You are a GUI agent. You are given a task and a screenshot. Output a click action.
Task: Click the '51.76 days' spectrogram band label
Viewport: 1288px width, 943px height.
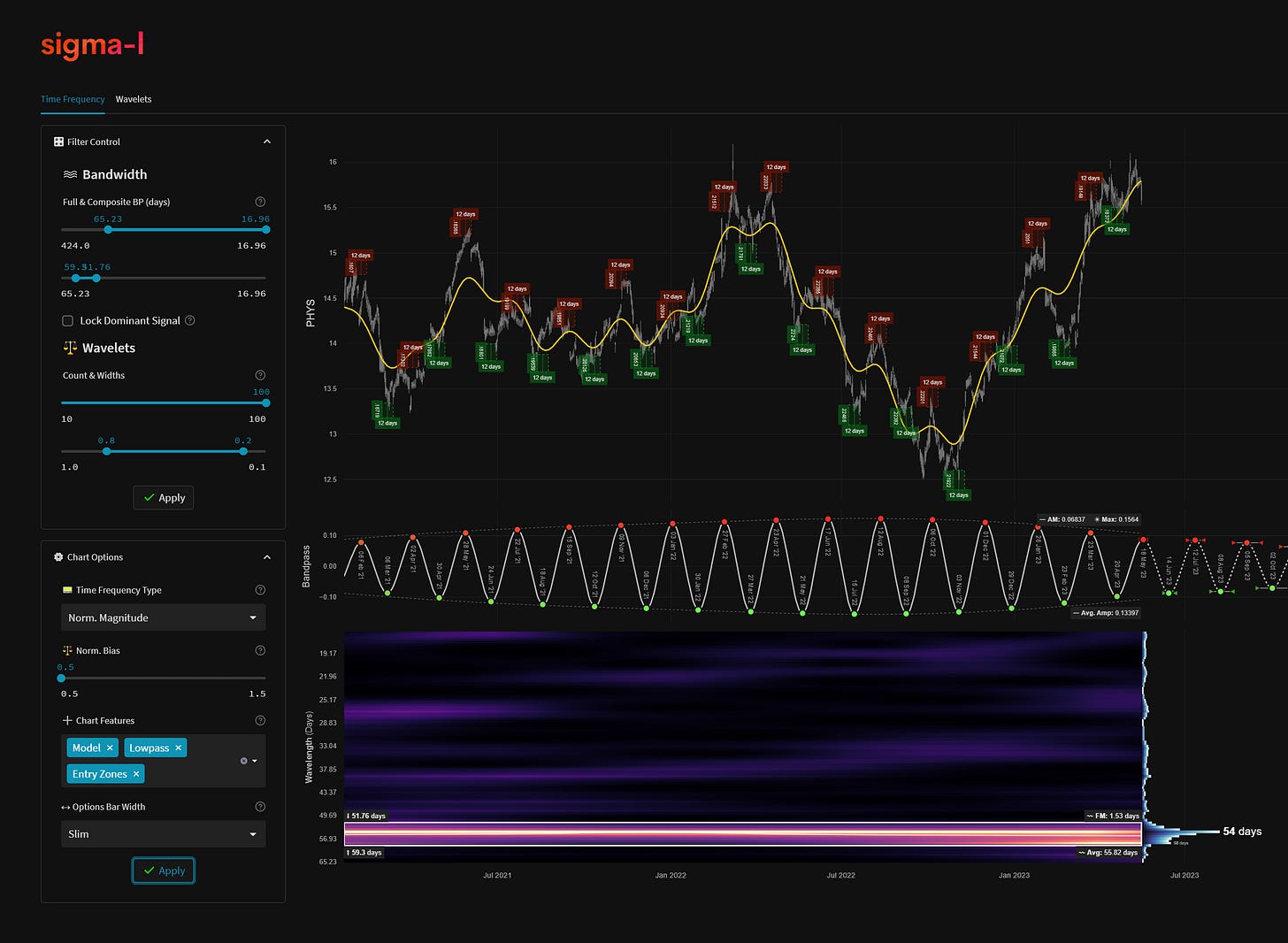coord(366,816)
